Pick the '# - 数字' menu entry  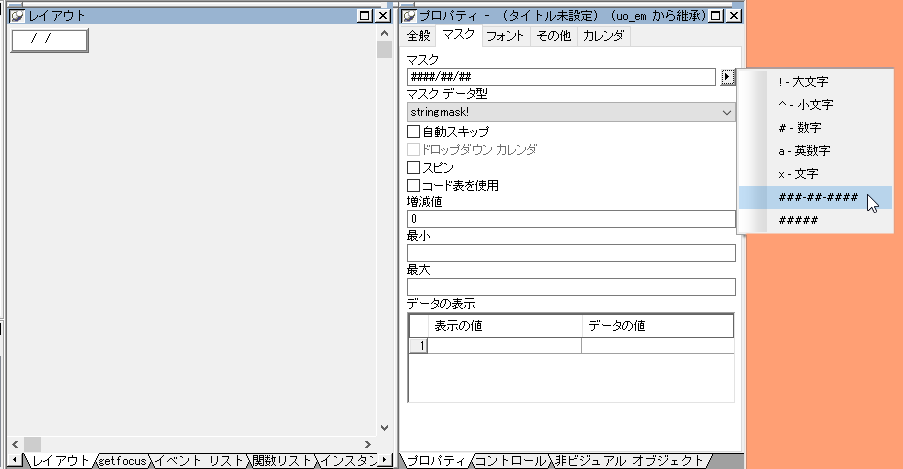pos(798,128)
